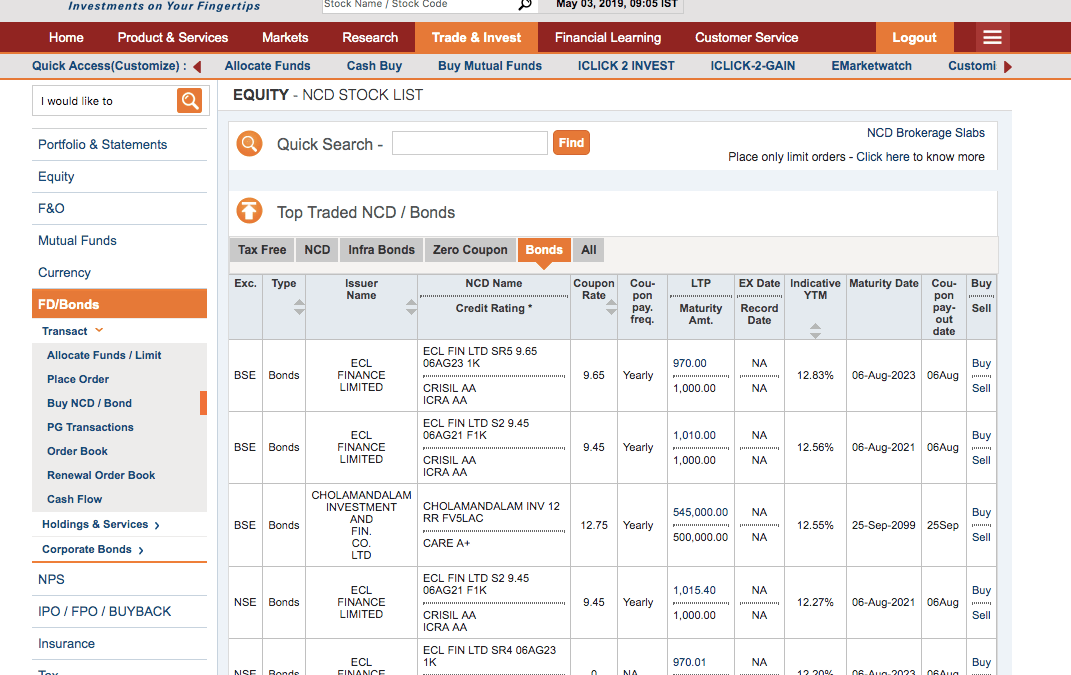
Task: Open Buy NCD / Bond submenu item
Action: (89, 403)
